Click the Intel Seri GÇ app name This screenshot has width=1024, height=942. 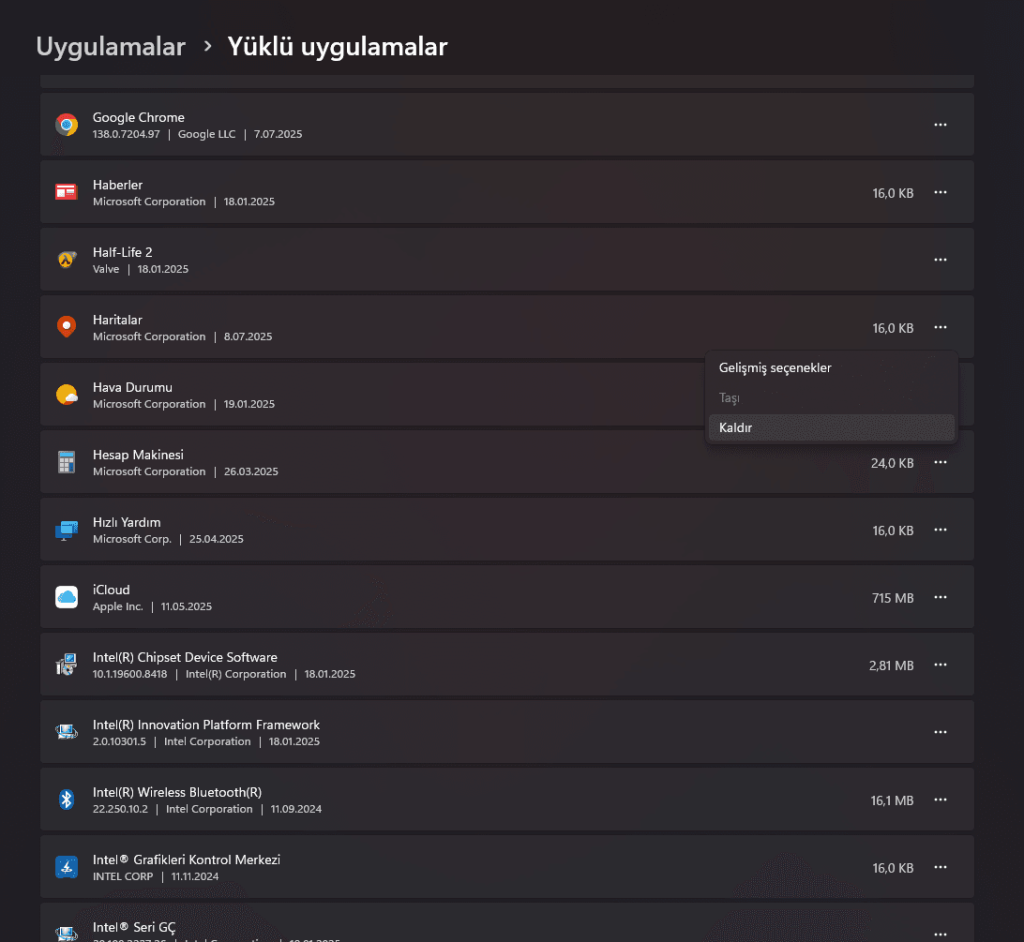click(134, 928)
